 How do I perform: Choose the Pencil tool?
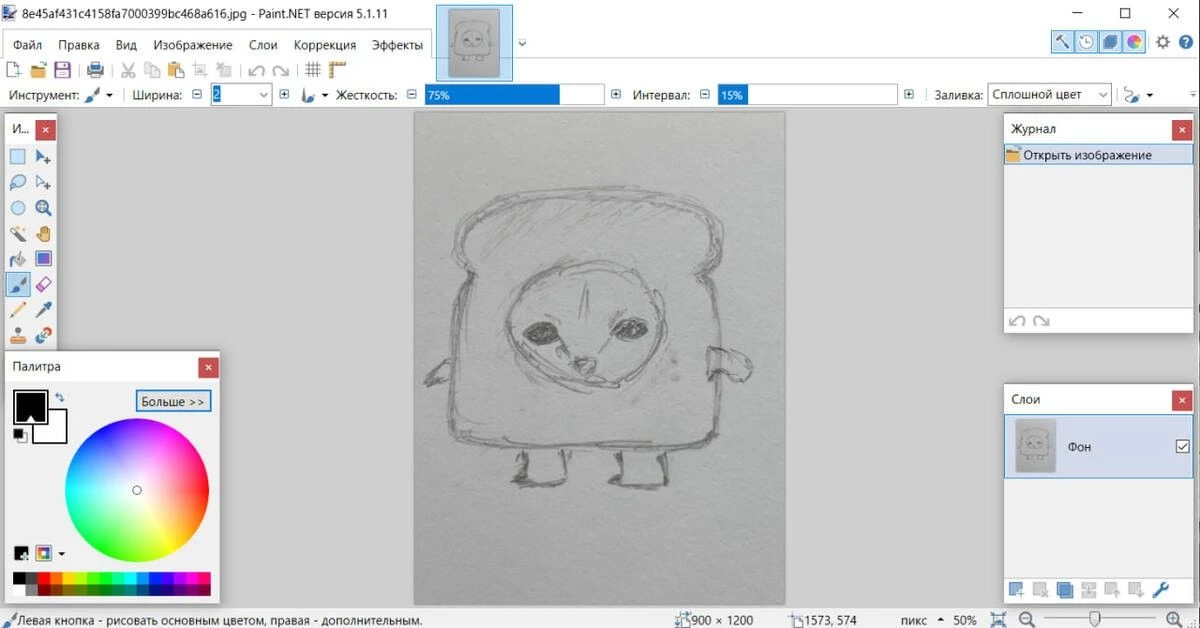18,311
